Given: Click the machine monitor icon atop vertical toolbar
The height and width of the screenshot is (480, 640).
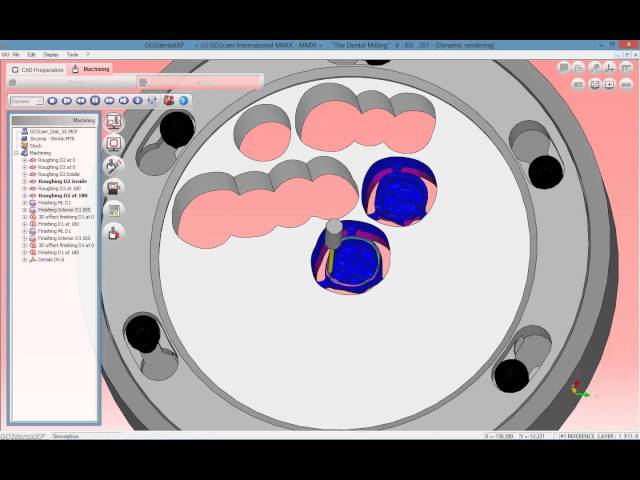Looking at the screenshot, I should (x=113, y=121).
